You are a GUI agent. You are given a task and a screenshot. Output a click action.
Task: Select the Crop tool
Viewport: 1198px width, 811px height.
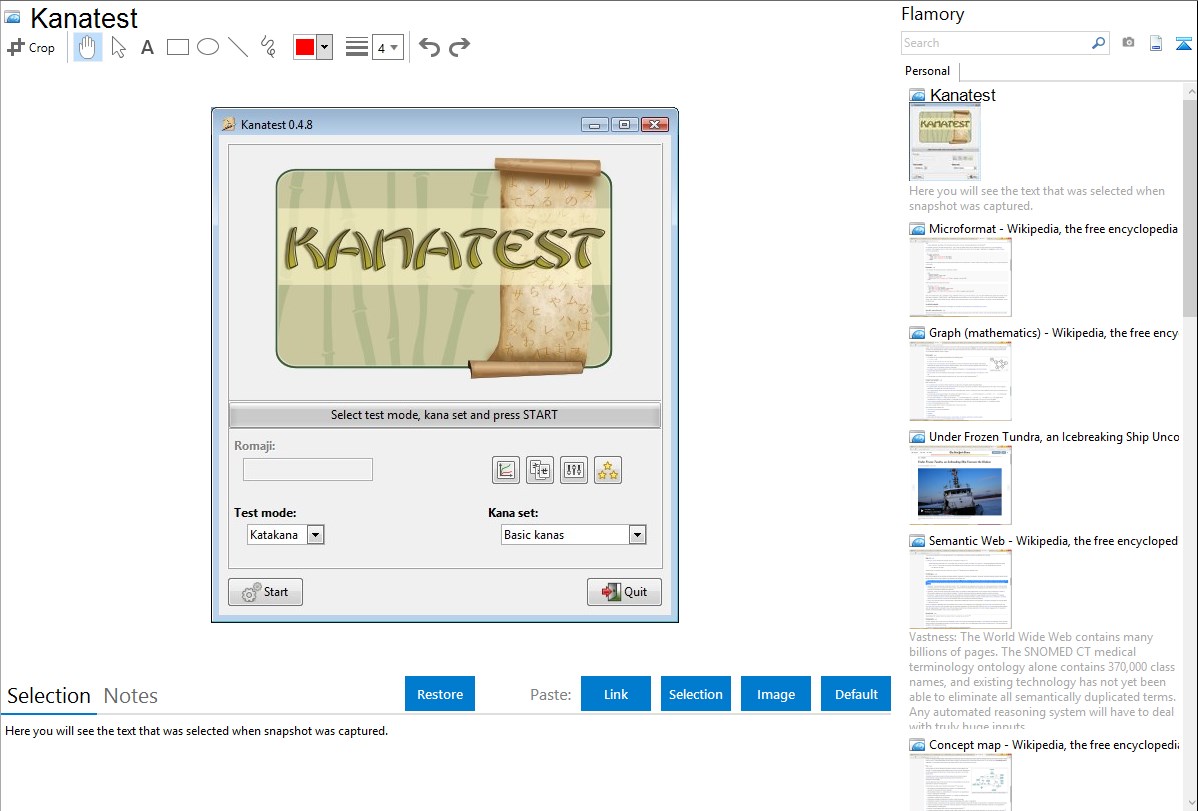pyautogui.click(x=31, y=47)
